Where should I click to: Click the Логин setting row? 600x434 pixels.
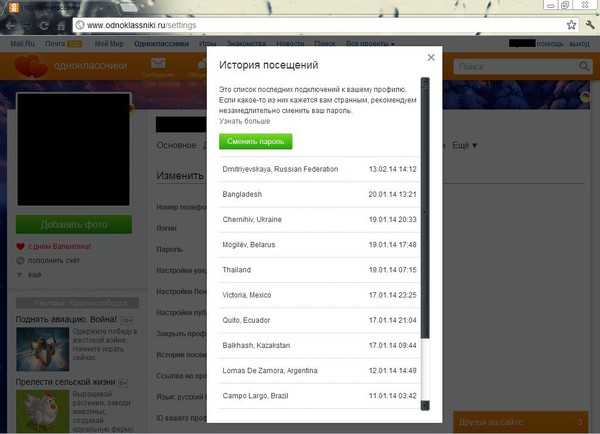(166, 228)
